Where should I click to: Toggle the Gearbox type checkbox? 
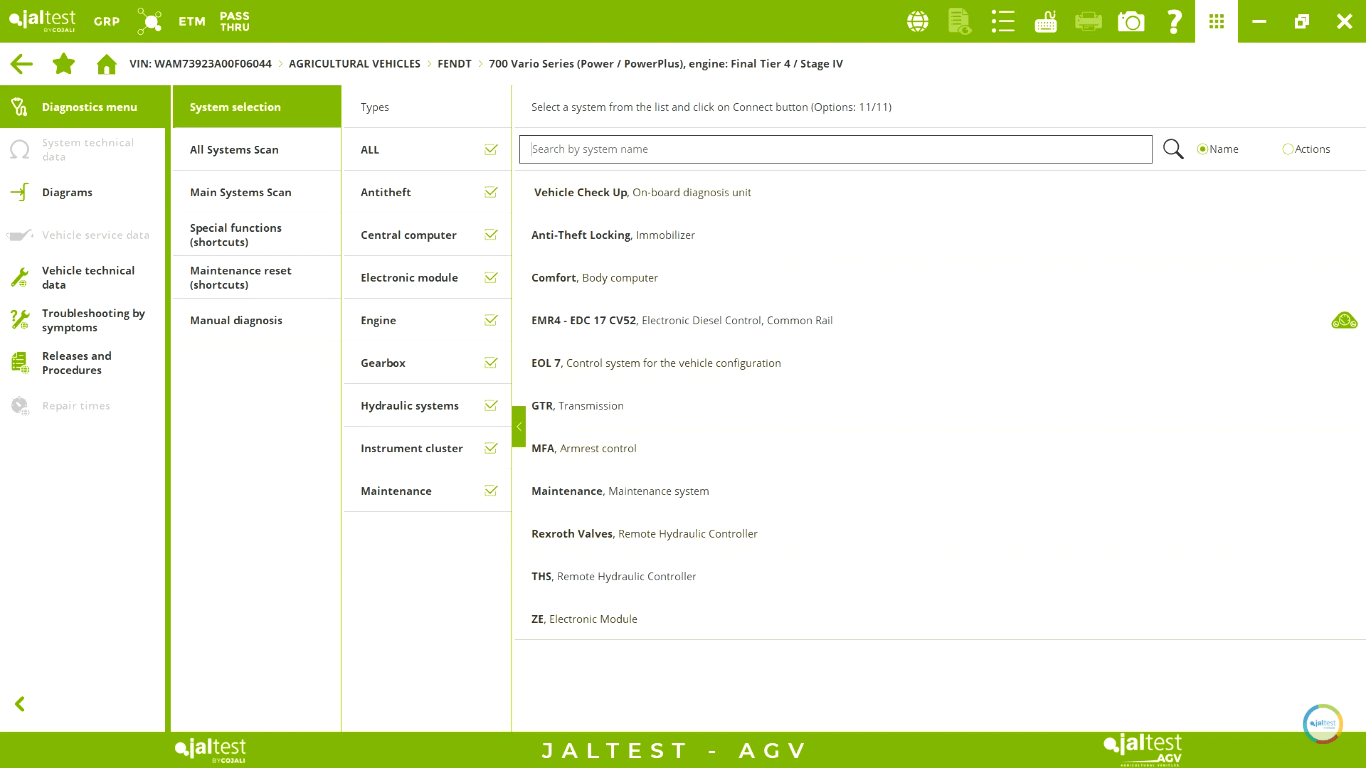point(490,363)
